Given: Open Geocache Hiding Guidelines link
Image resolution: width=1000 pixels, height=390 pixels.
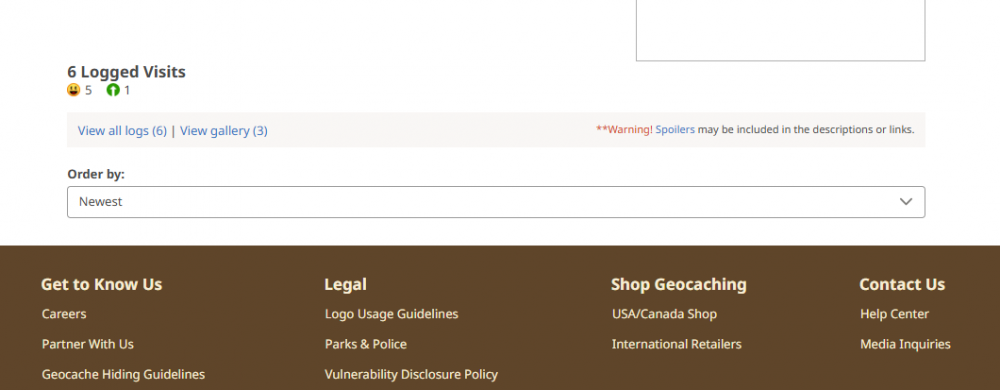Looking at the screenshot, I should click(123, 374).
